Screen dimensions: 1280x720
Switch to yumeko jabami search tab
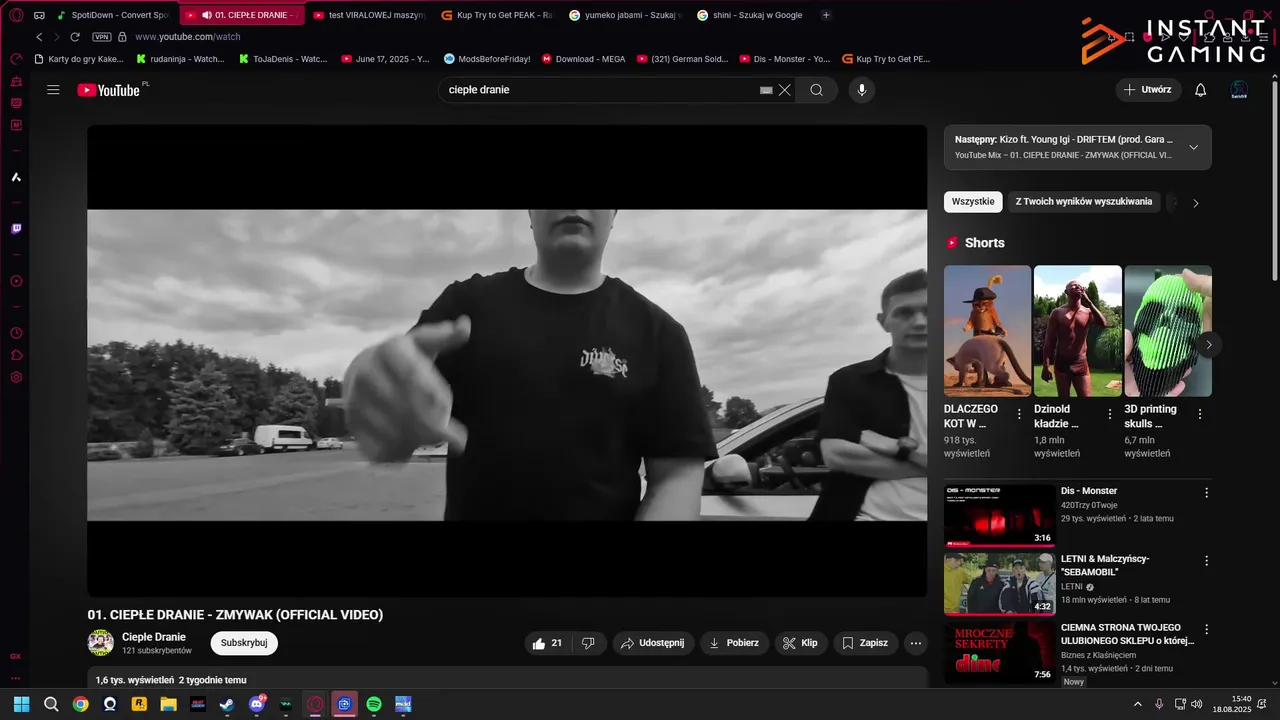point(625,15)
